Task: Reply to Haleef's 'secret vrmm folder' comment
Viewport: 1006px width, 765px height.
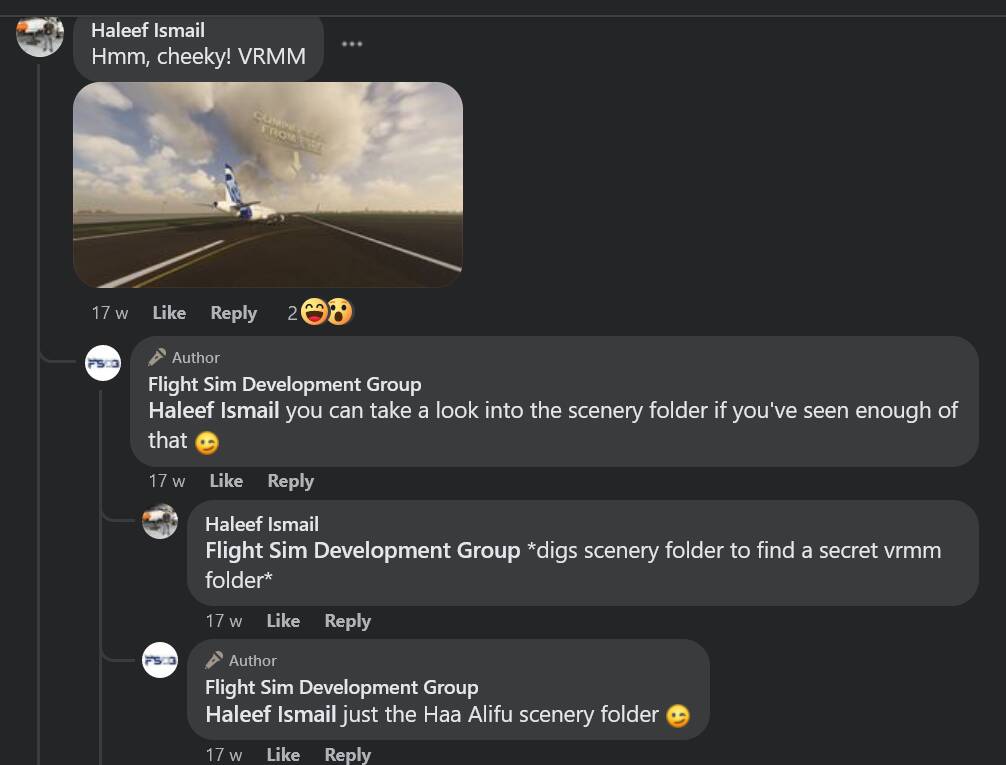Action: pyautogui.click(x=348, y=621)
